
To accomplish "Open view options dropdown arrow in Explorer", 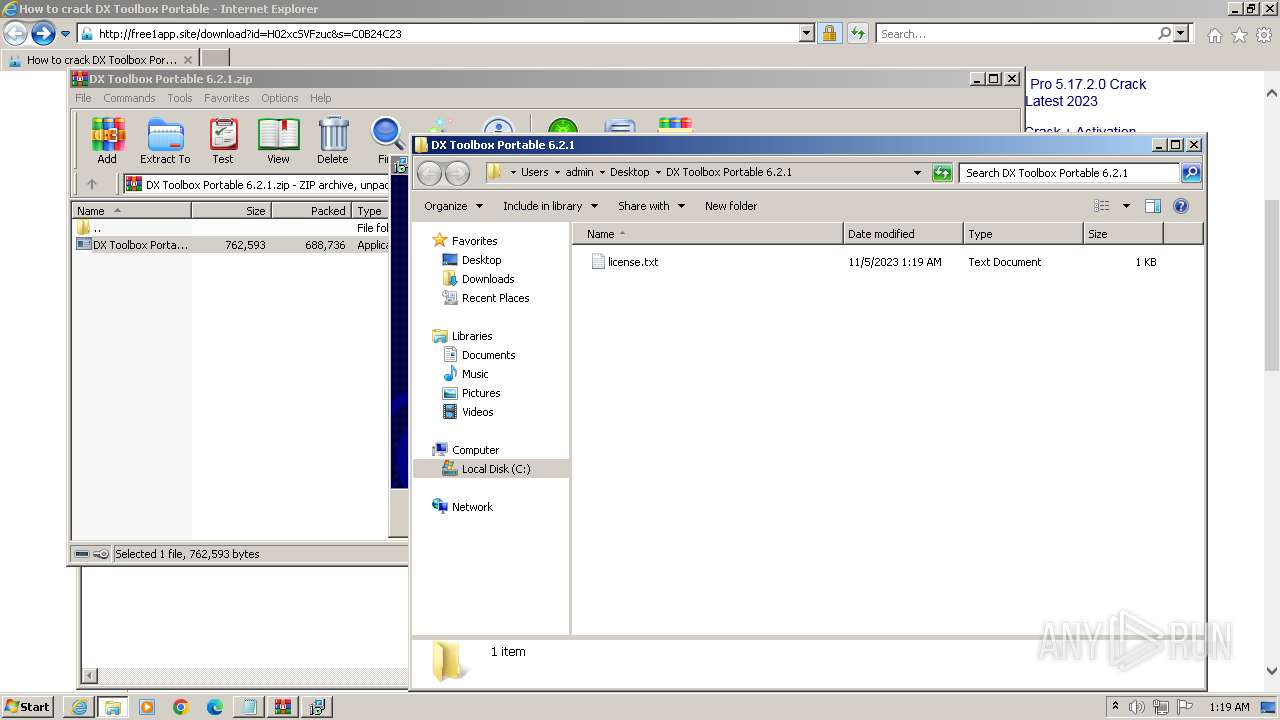I will tap(1125, 206).
